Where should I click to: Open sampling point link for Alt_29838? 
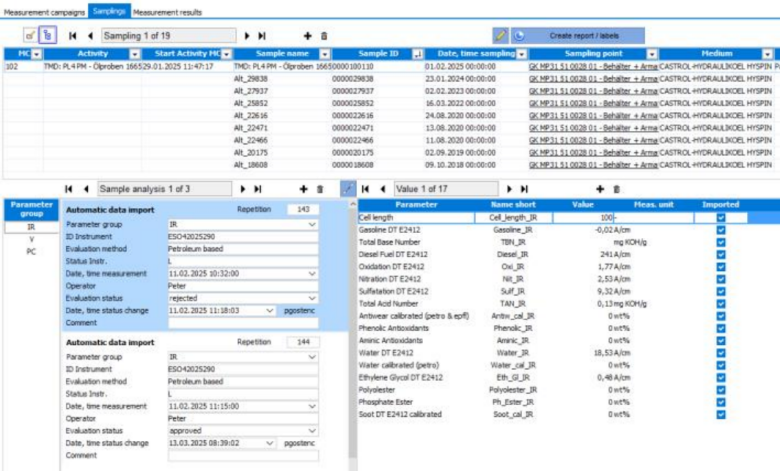pyautogui.click(x=593, y=79)
